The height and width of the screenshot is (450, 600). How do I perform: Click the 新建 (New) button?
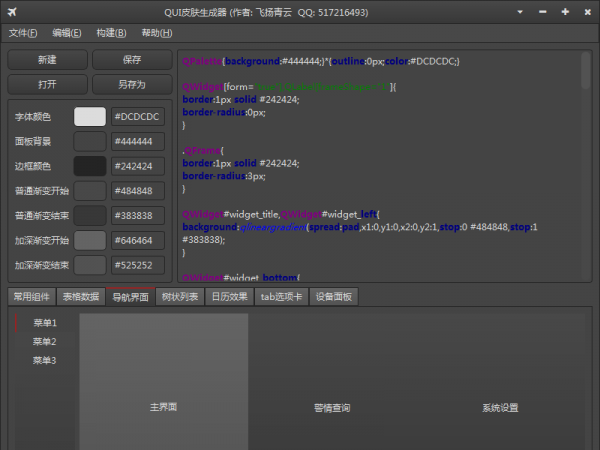[47, 60]
